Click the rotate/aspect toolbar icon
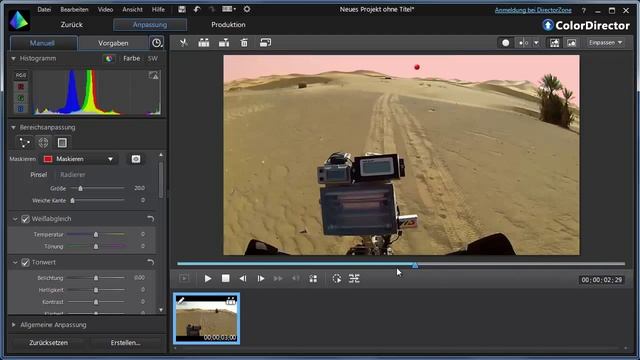640x360 pixels. [x=265, y=42]
